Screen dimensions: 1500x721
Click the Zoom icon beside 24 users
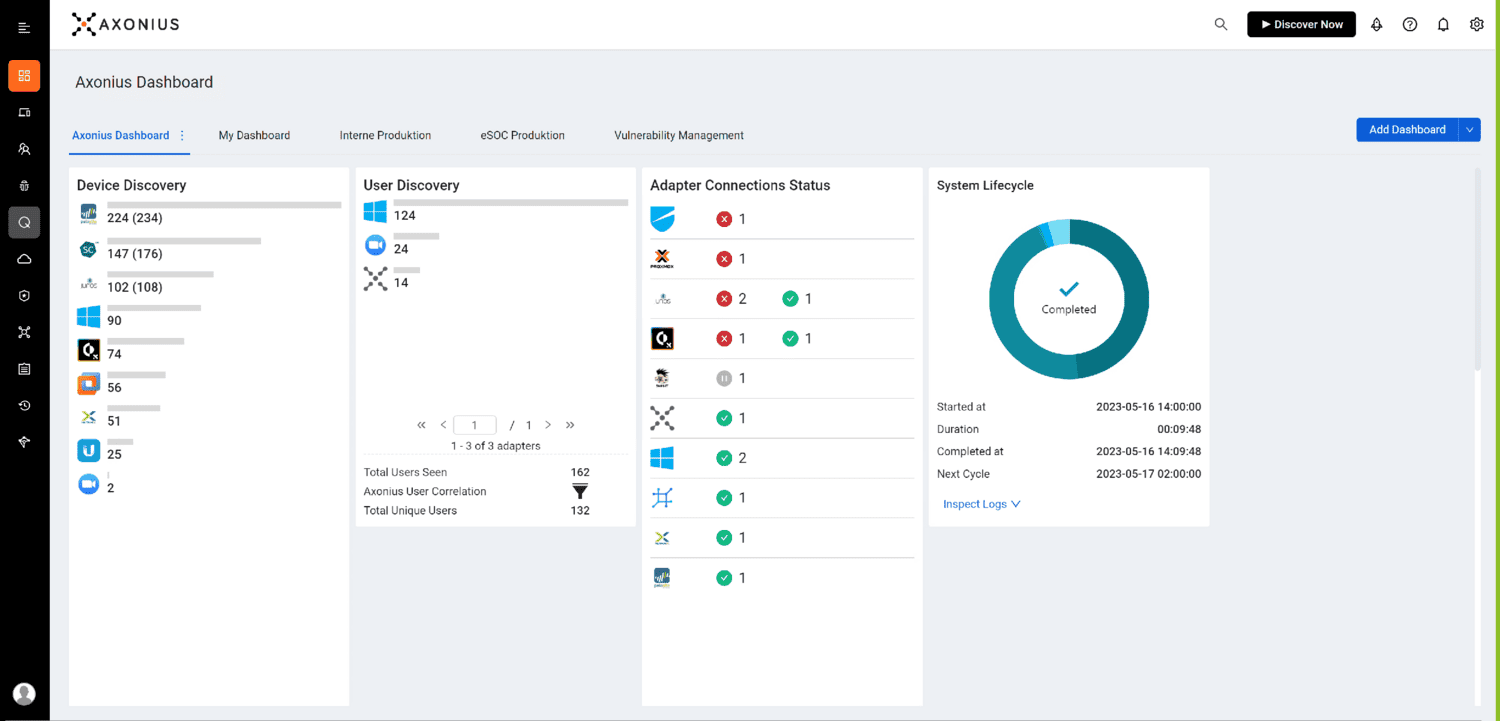point(375,245)
